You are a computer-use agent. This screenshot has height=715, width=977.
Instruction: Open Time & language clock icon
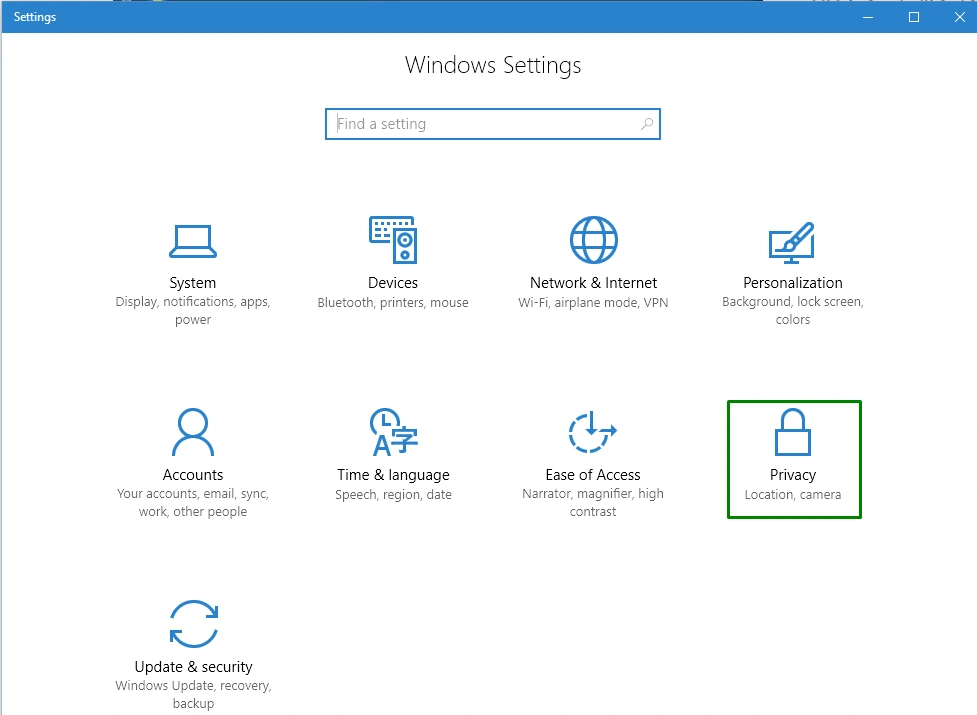click(x=394, y=432)
